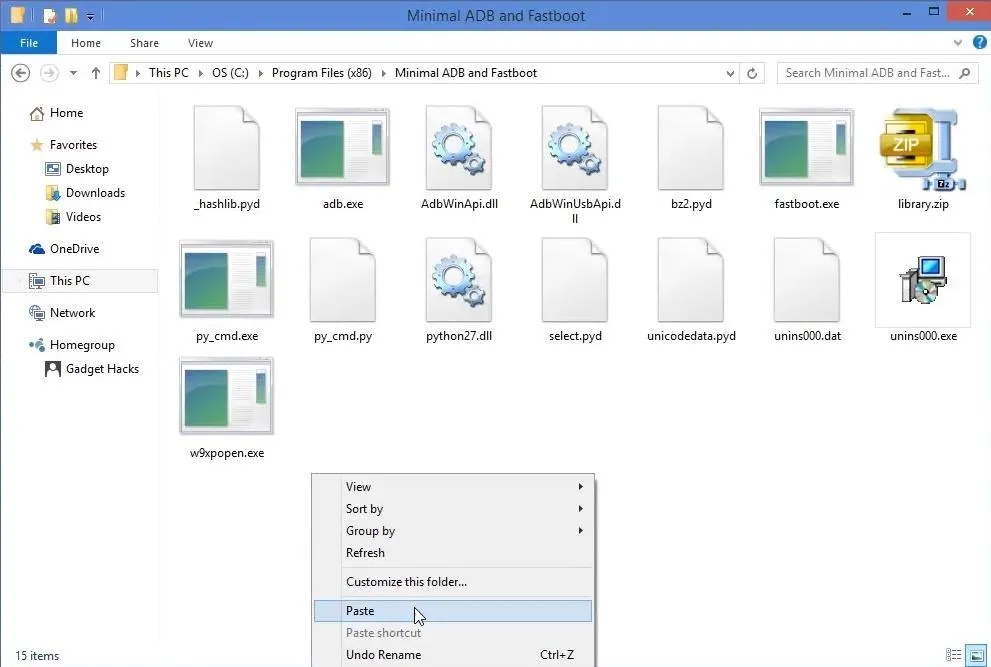Open Explorer help question mark

[980, 42]
